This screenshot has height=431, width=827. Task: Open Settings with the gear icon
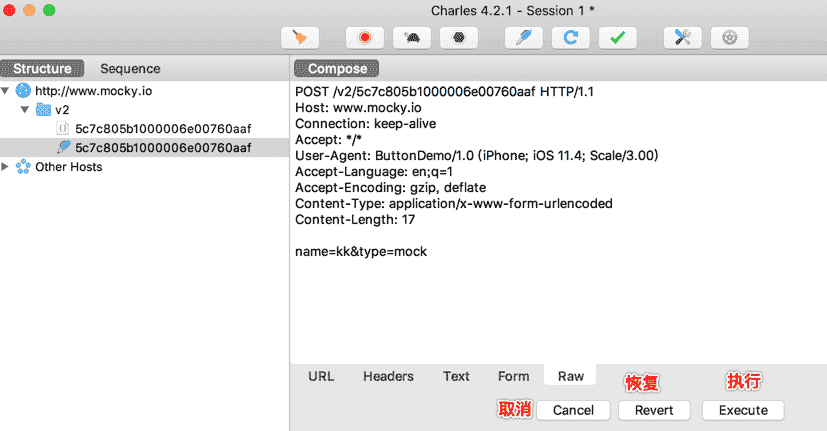pos(730,38)
